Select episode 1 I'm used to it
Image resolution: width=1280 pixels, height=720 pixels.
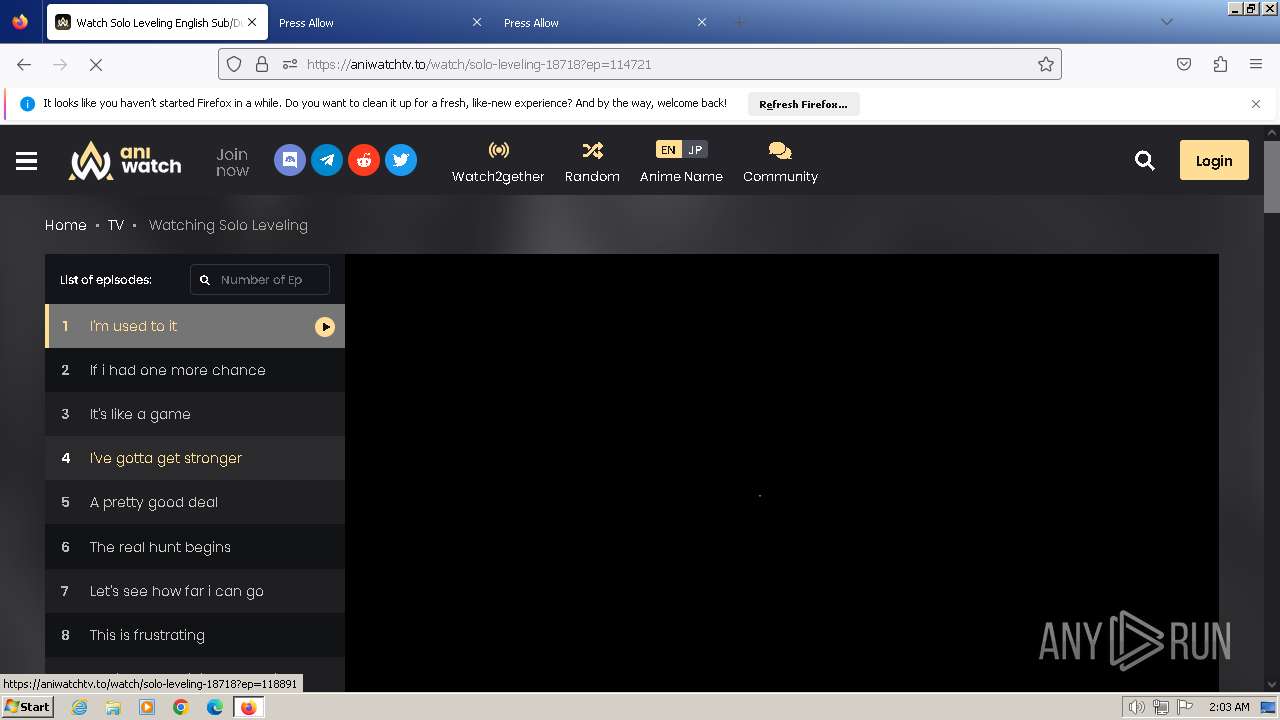coord(195,326)
